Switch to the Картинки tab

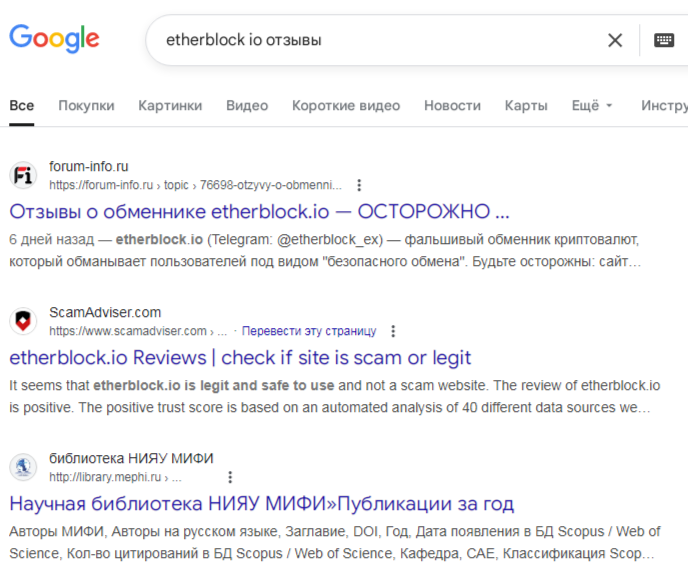170,105
